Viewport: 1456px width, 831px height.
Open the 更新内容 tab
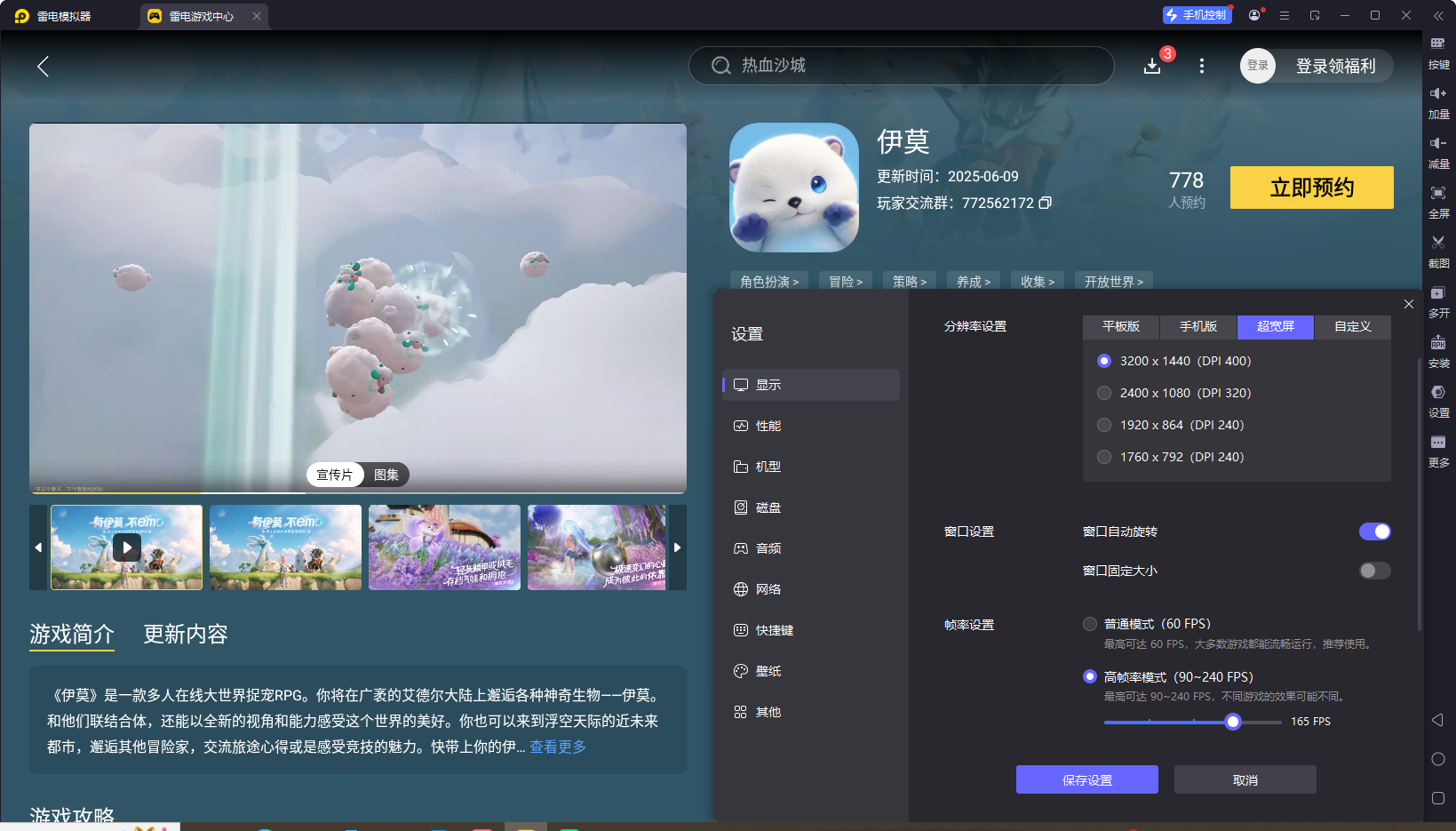coord(185,635)
